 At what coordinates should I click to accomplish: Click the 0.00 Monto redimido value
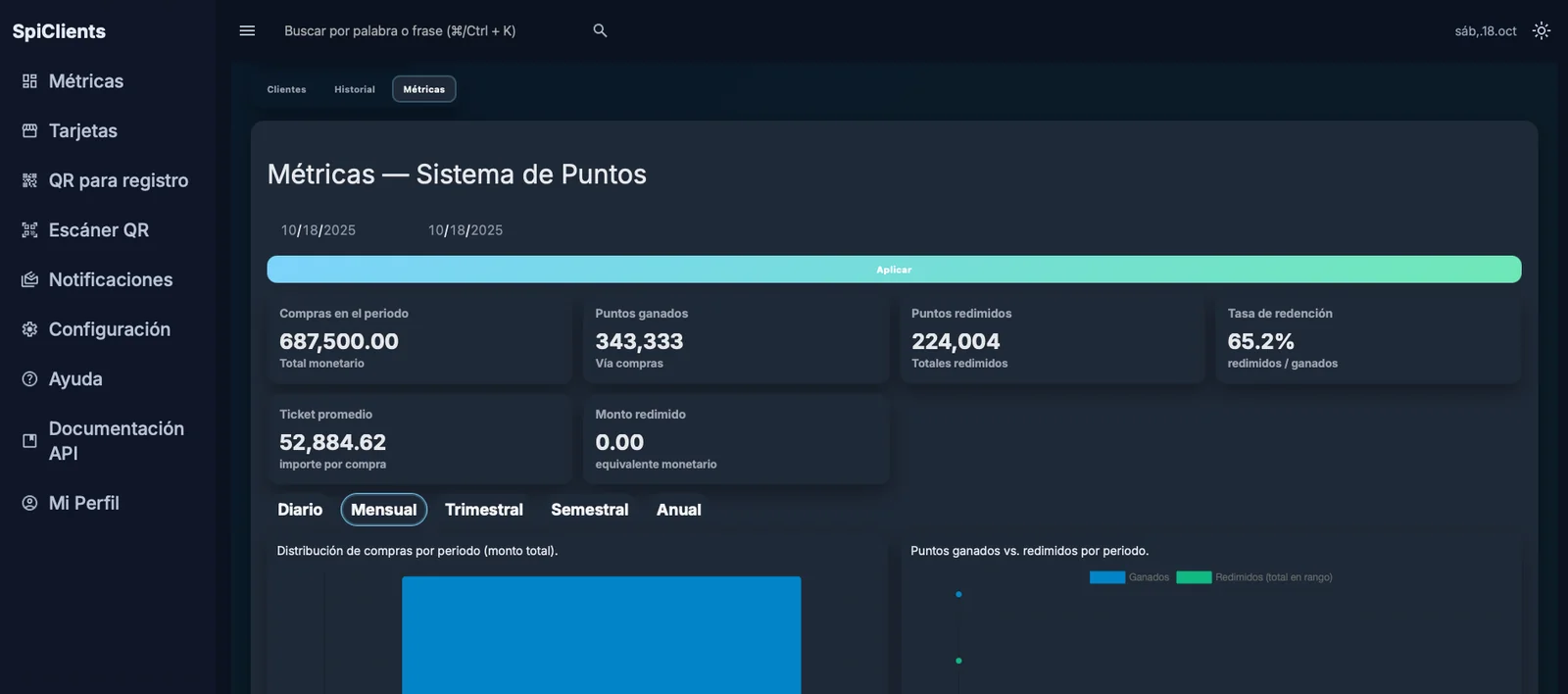(619, 442)
